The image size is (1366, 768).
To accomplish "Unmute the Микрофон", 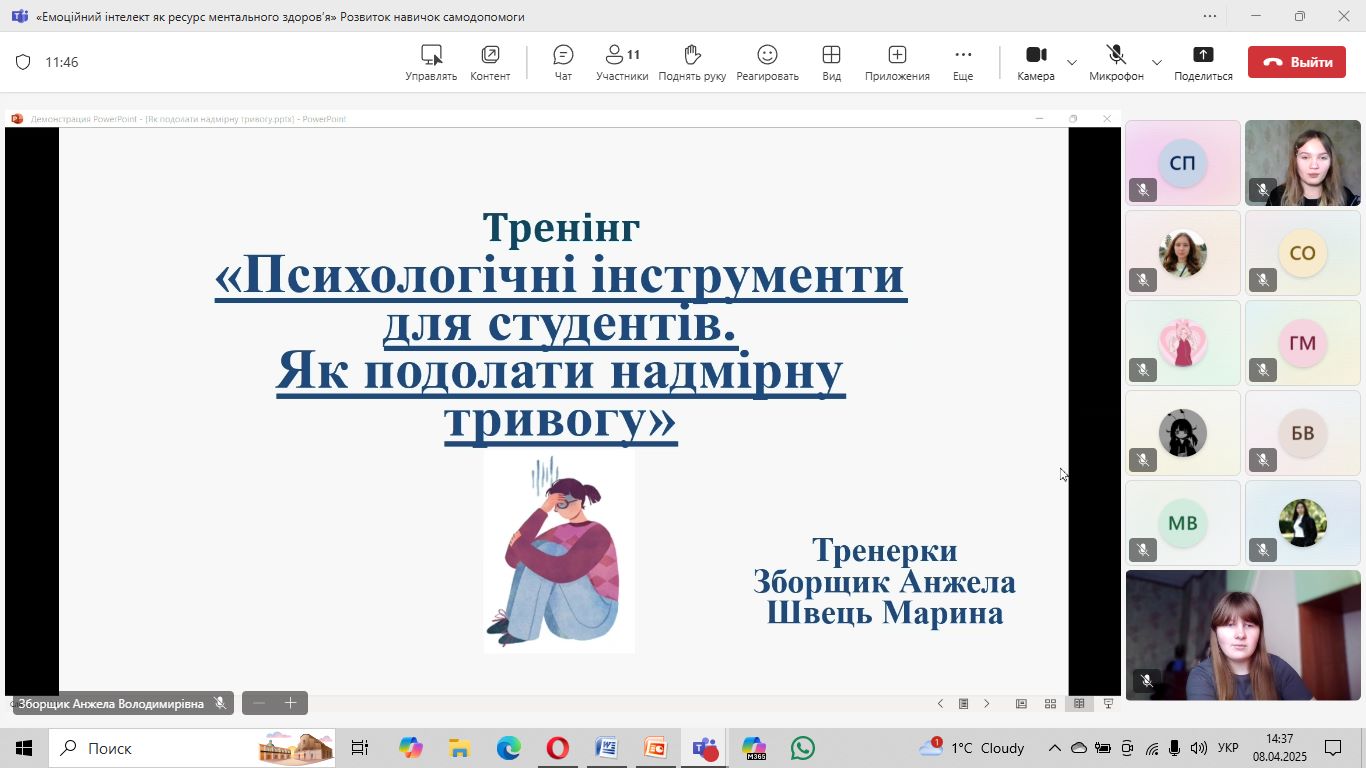I will pyautogui.click(x=1116, y=62).
